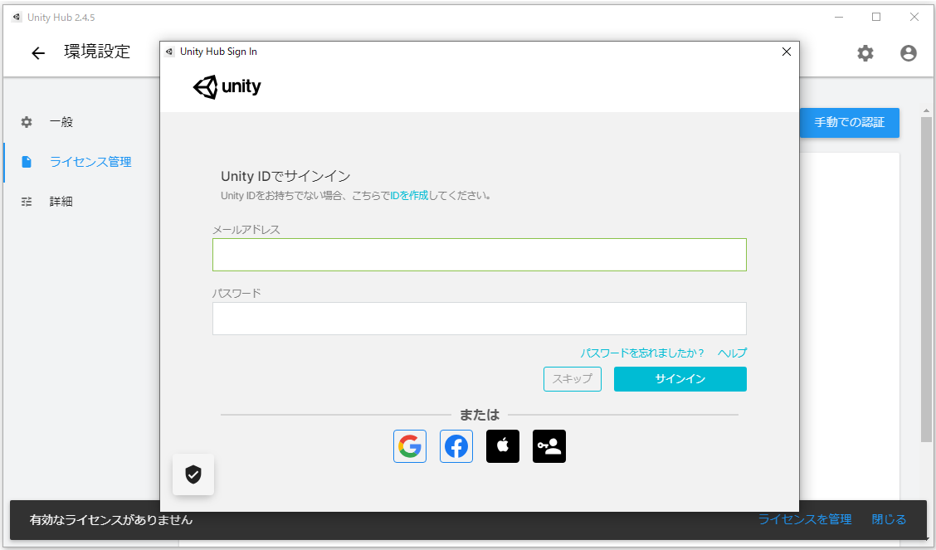Screen dimensions: 936x550
Task: Sign in with the Google icon
Action: (x=410, y=446)
